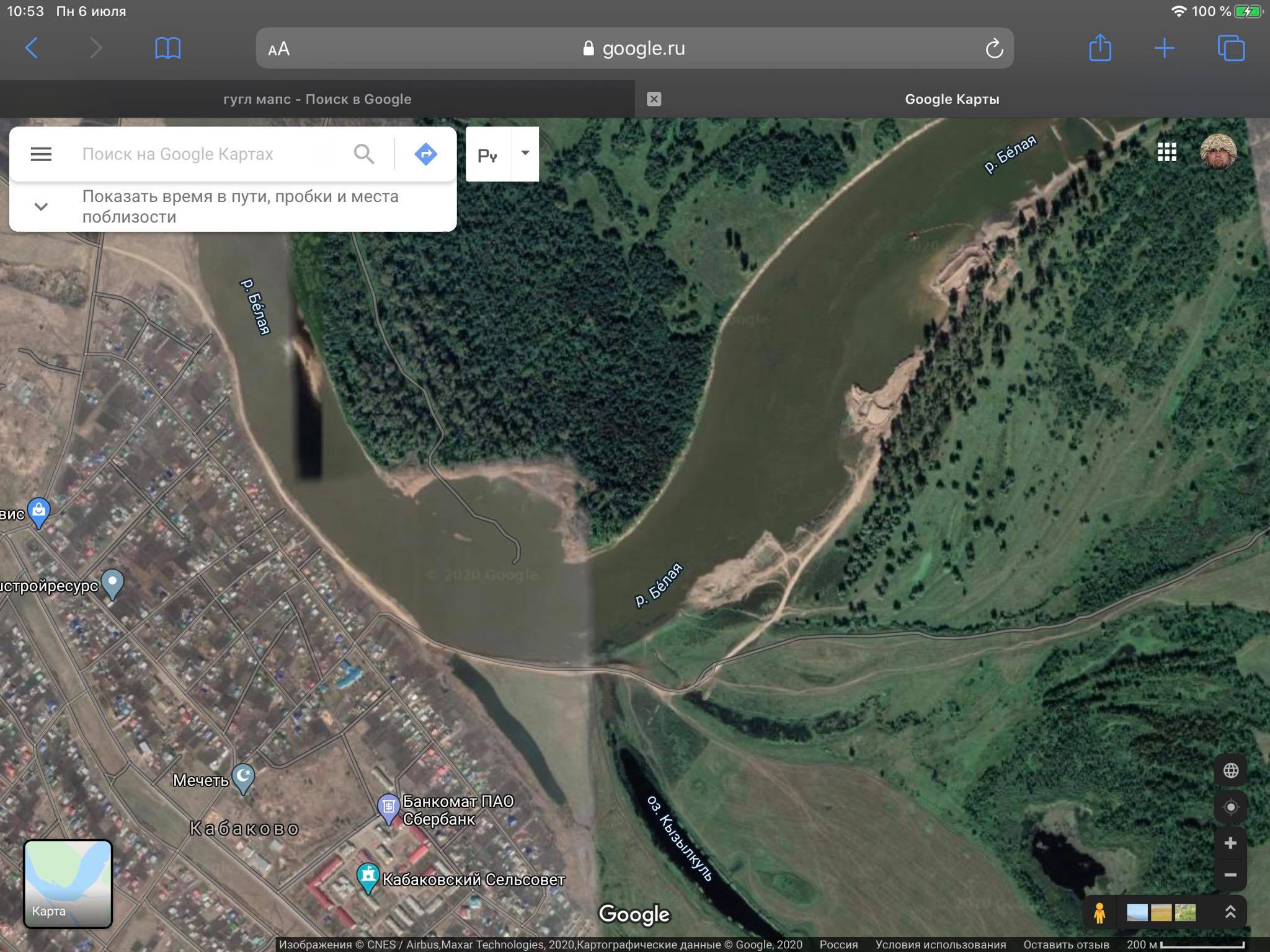Expand the imagery strip double chevron
This screenshot has width=1270, height=952.
(x=1230, y=912)
